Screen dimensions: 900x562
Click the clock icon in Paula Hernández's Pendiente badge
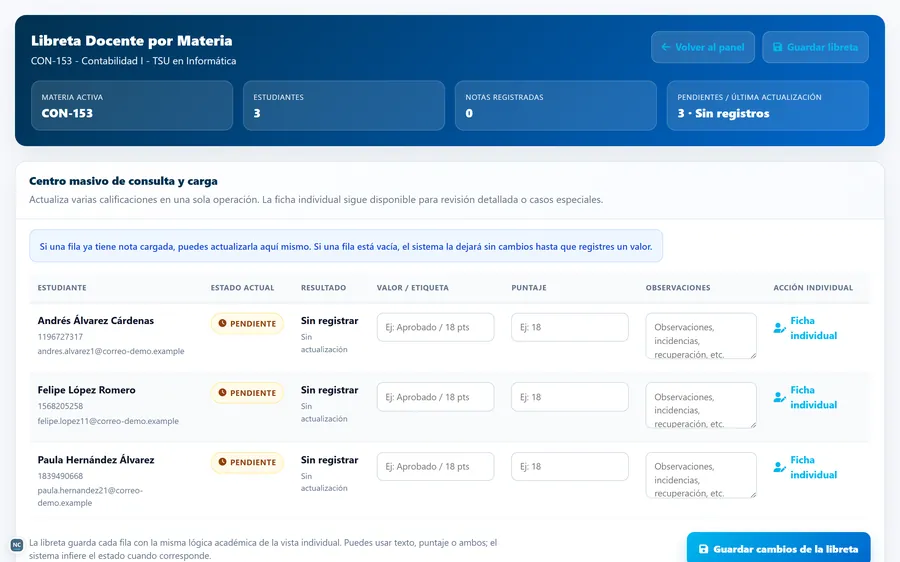tap(222, 462)
